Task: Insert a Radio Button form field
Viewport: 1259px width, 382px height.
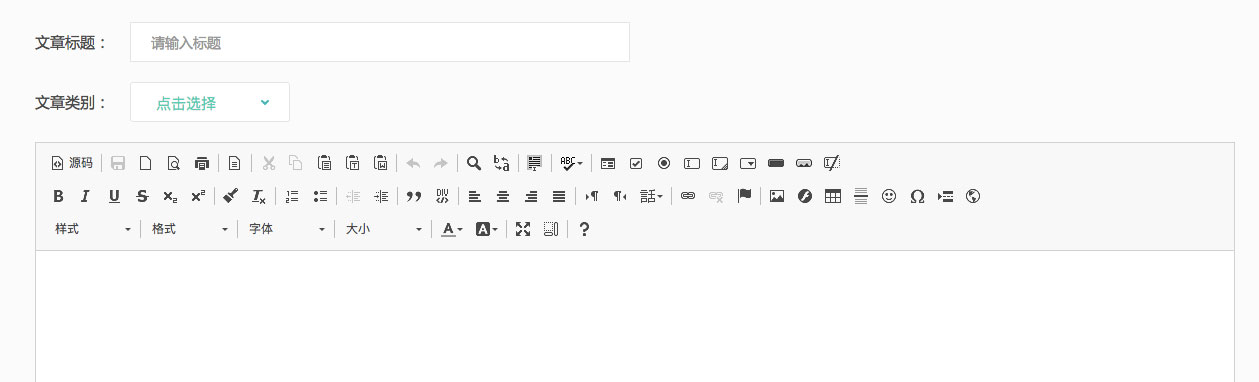Action: [x=664, y=163]
